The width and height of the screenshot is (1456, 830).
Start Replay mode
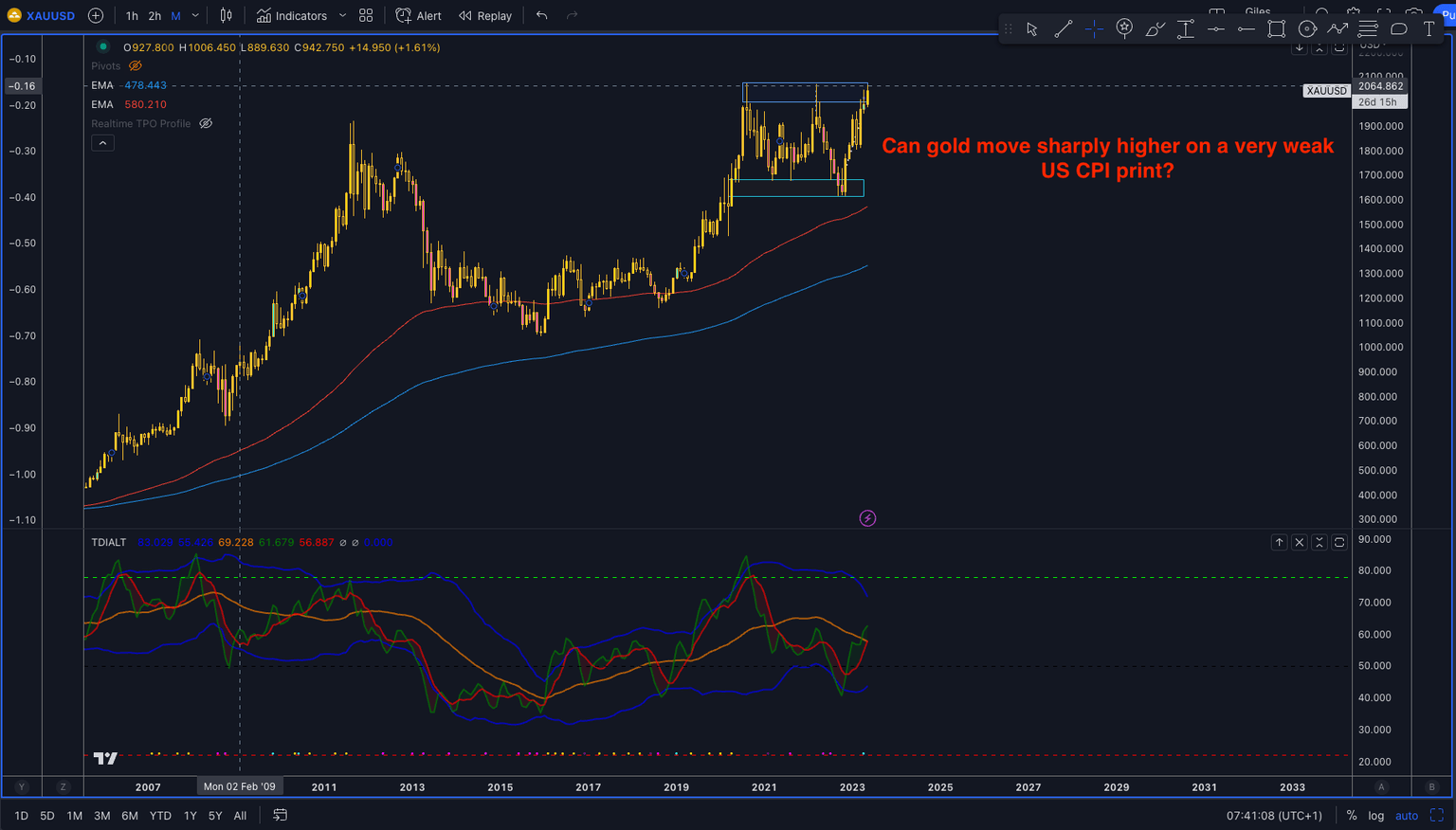[485, 15]
